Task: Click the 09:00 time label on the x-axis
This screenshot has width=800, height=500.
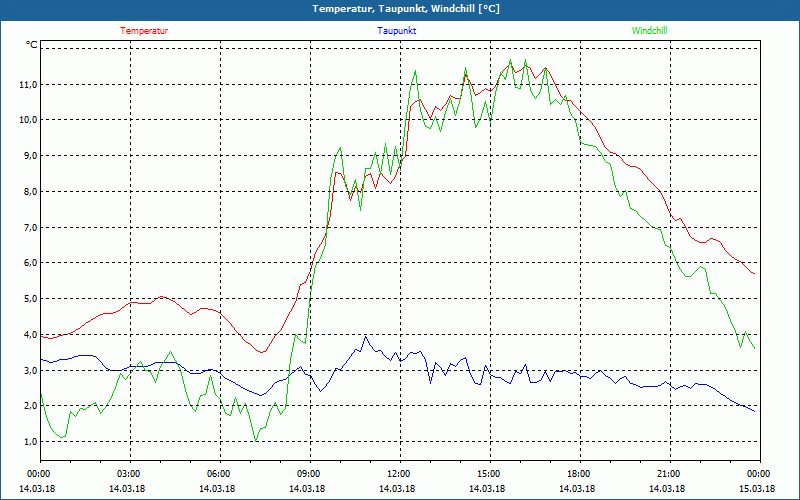Action: (x=309, y=474)
